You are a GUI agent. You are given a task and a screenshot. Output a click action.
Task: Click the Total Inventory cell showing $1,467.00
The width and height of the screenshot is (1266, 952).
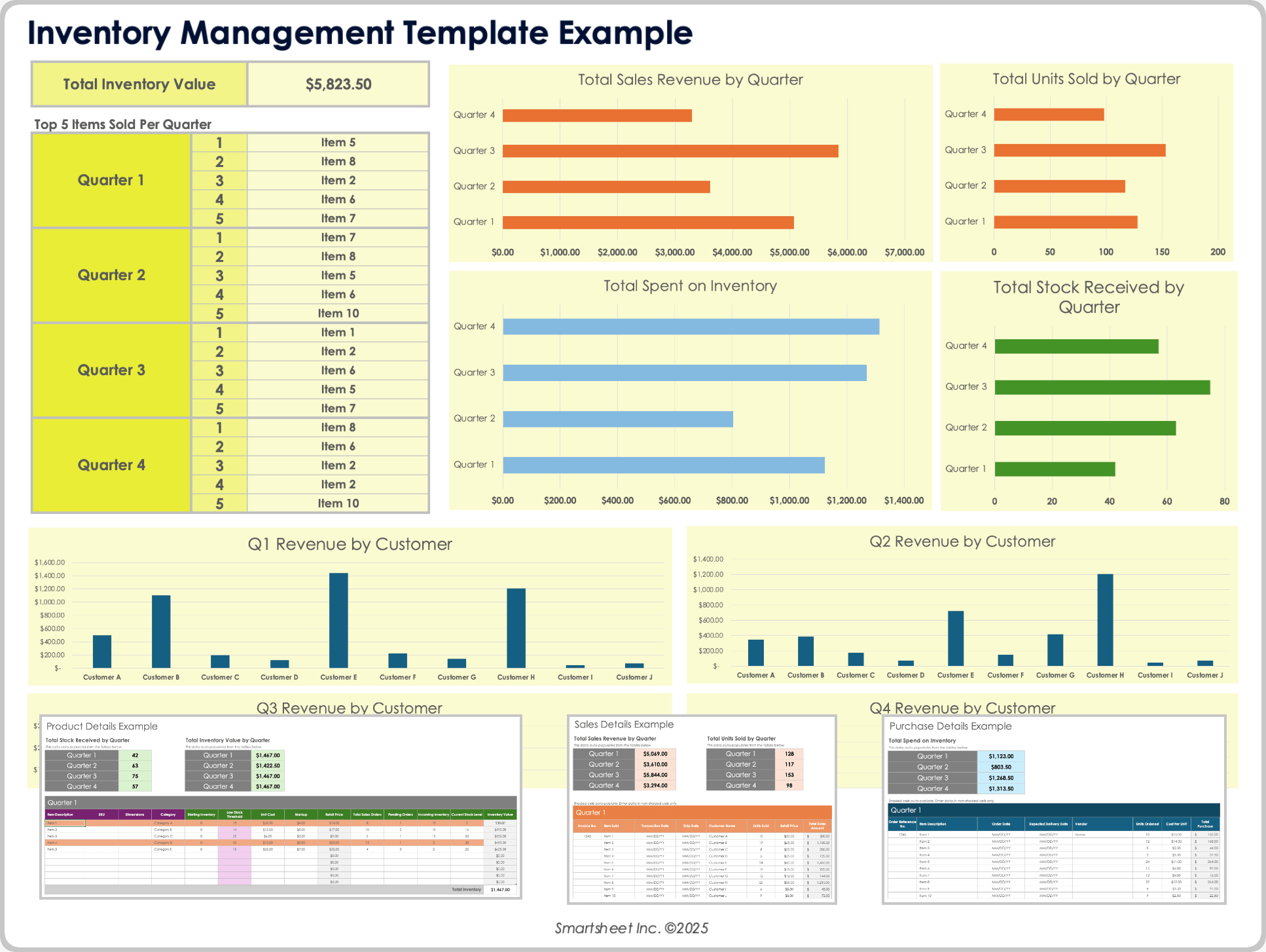(x=501, y=889)
